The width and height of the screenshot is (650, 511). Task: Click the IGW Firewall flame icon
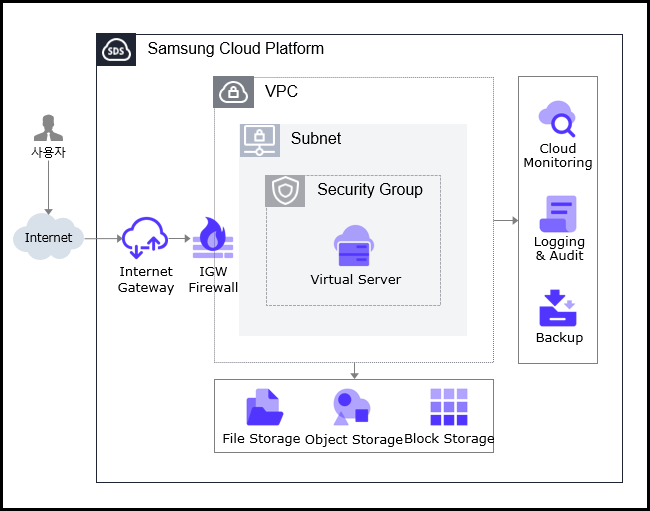tap(213, 239)
